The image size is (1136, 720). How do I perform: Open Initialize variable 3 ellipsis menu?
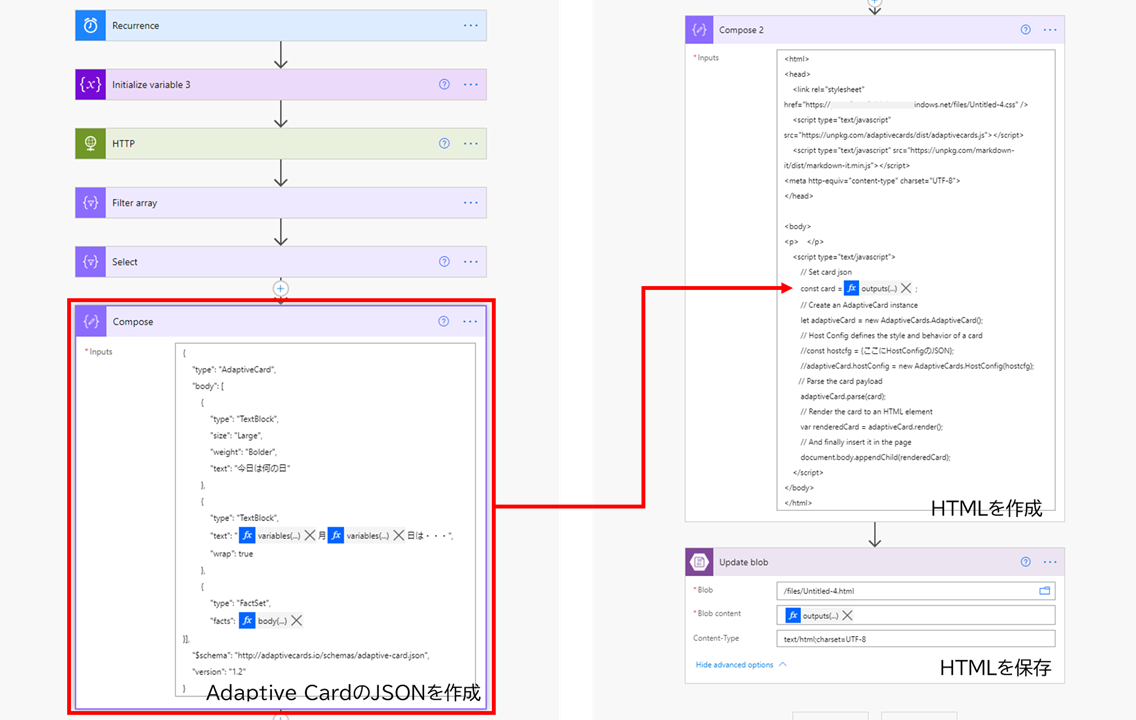click(470, 85)
